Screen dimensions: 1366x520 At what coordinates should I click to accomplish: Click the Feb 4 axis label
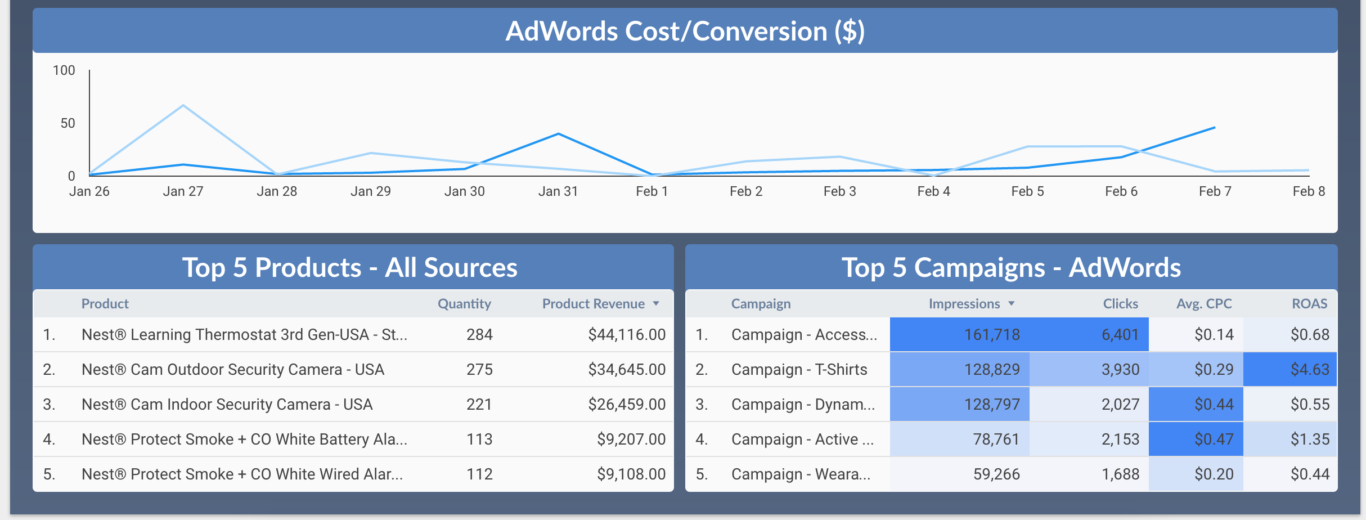pos(934,191)
